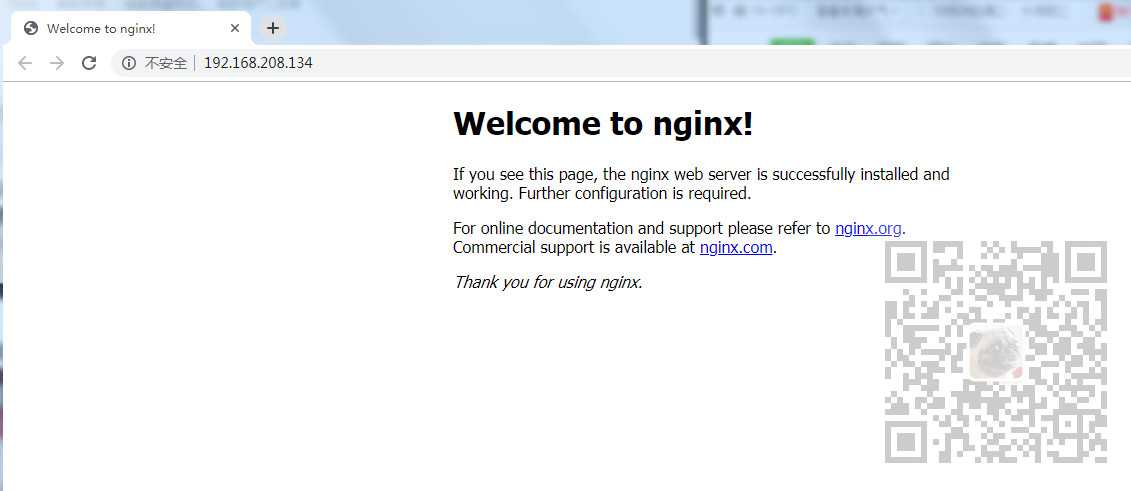Click the "不安全" security label
1131x491 pixels.
click(166, 63)
